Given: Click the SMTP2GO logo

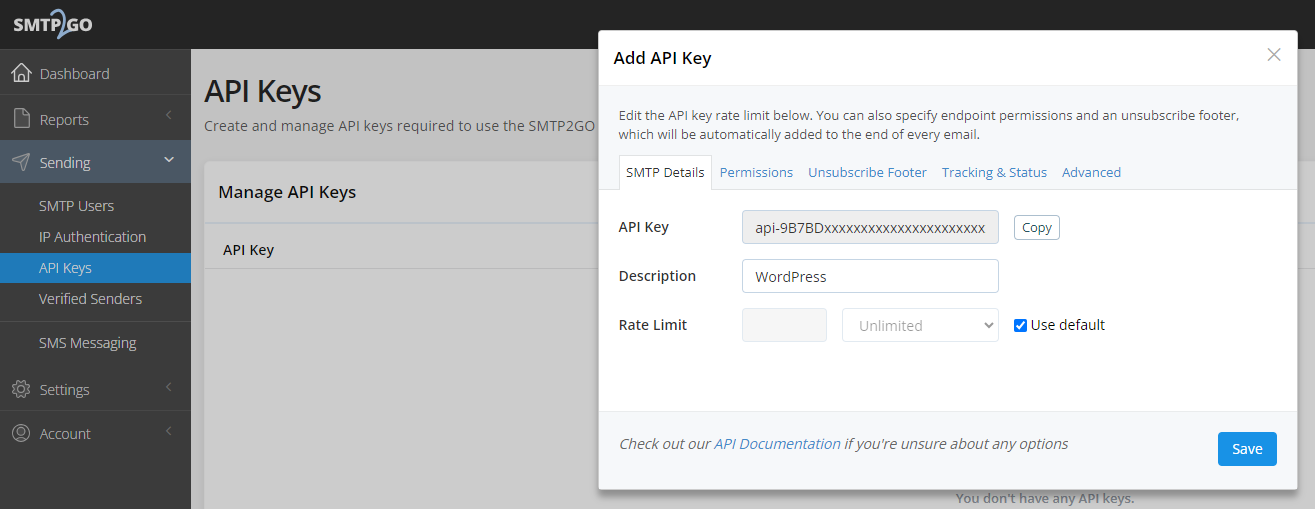Looking at the screenshot, I should click(x=52, y=25).
